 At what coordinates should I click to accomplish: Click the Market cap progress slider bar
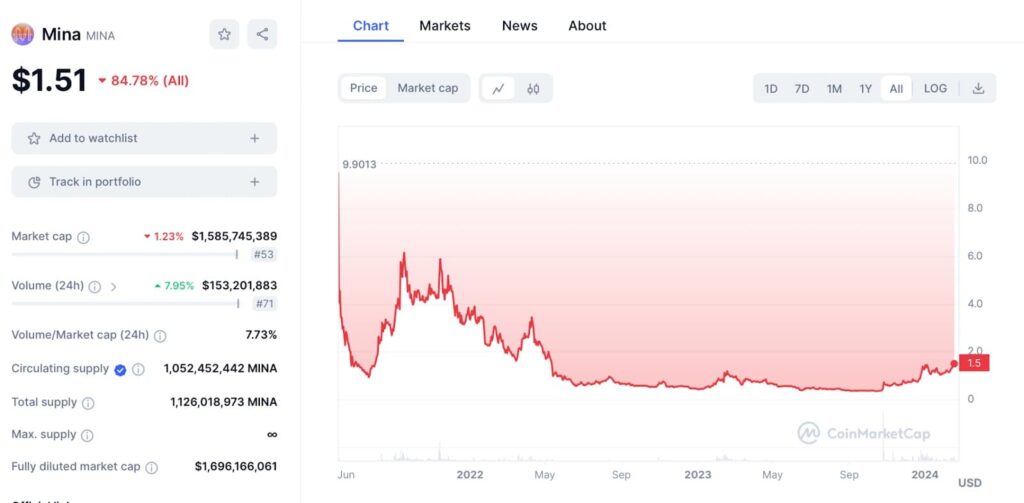[x=124, y=254]
